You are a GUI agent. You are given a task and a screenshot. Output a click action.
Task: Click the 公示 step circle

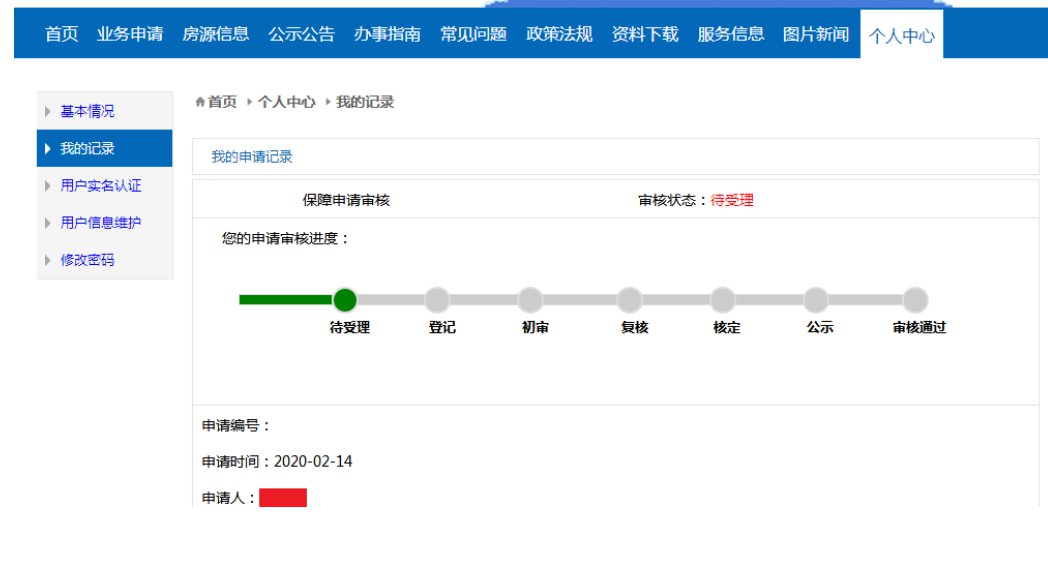click(816, 300)
